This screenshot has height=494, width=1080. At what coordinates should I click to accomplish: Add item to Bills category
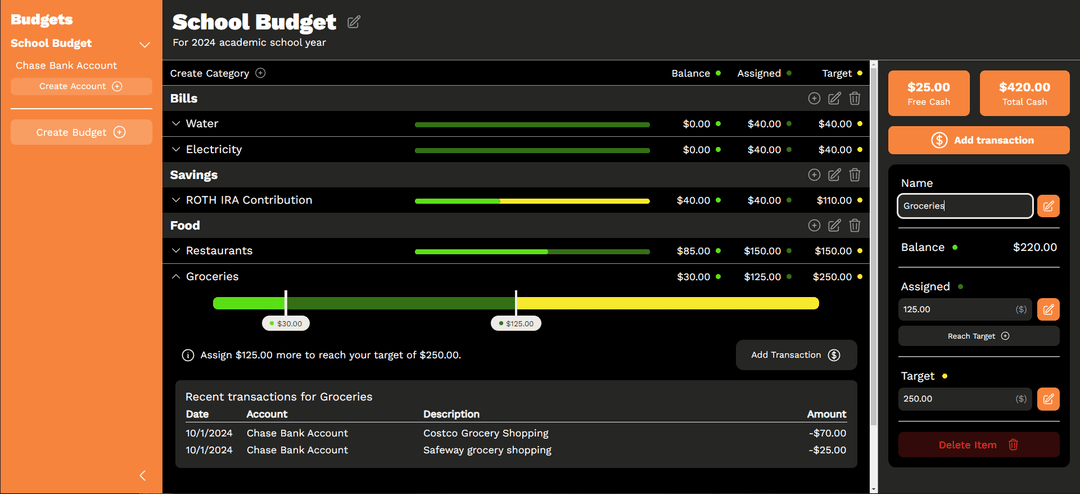coord(814,98)
